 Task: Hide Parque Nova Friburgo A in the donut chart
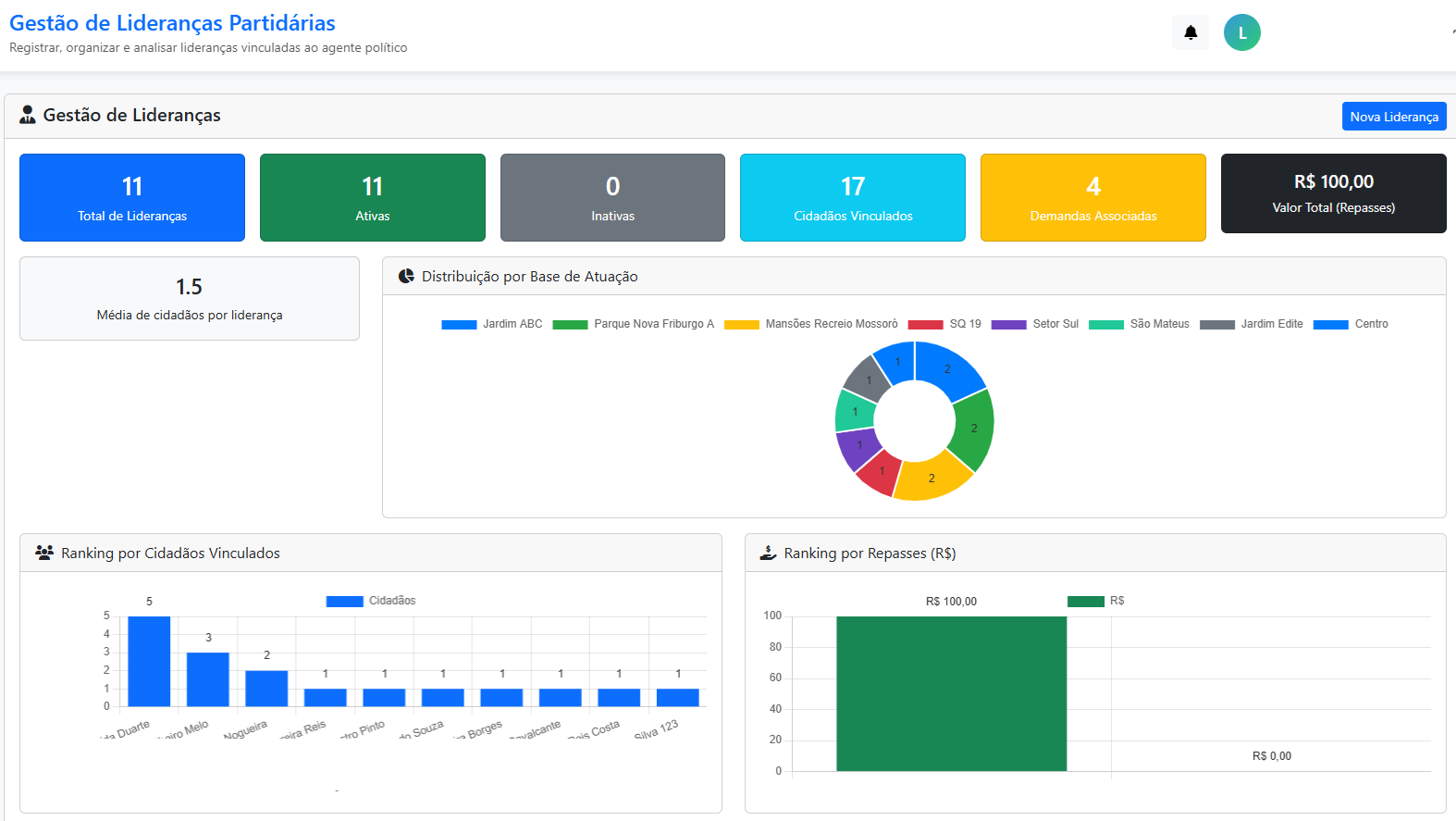tap(634, 324)
